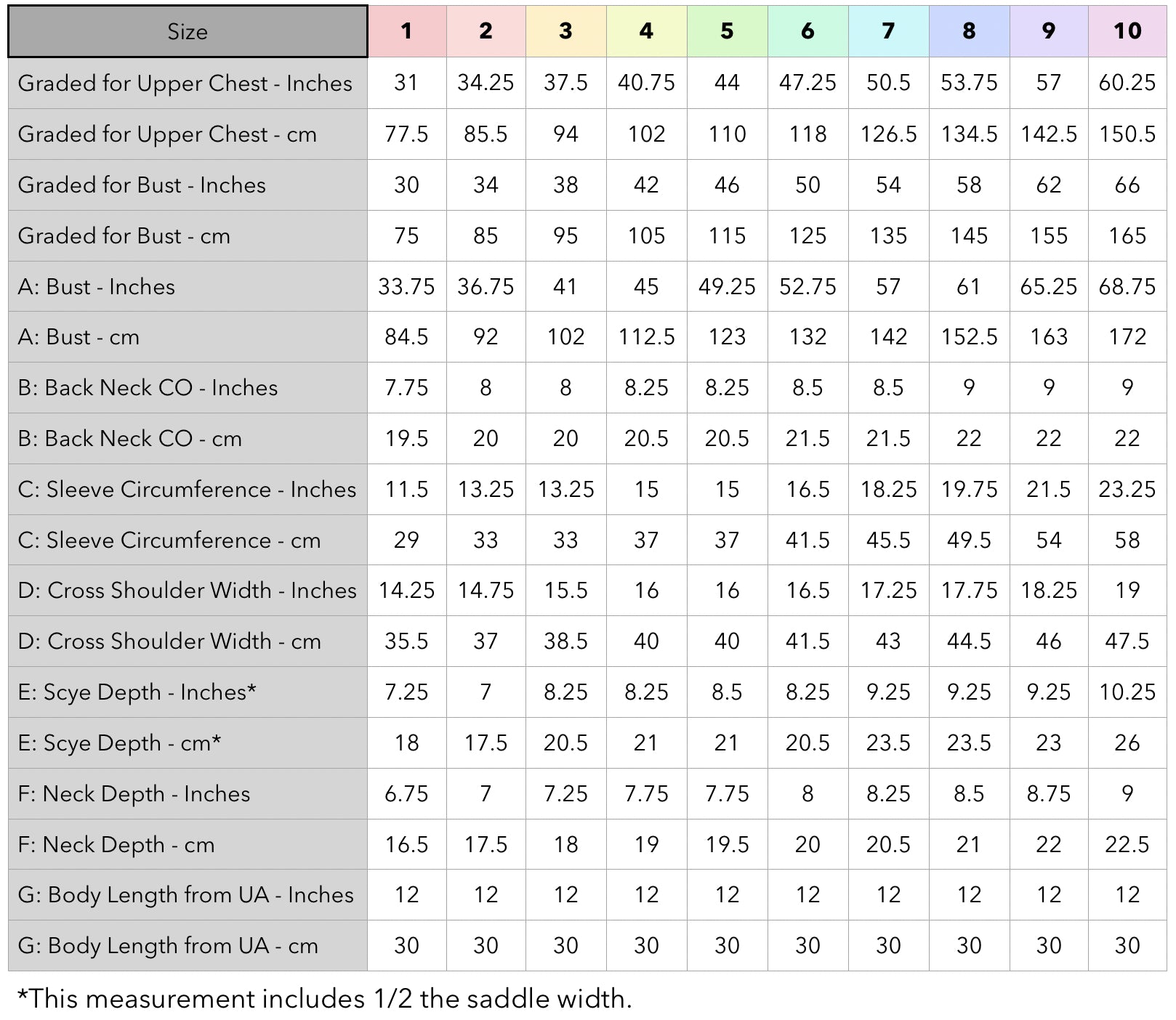1176x1020 pixels.
Task: Select the 112.5 bust cm cell
Action: click(x=646, y=337)
